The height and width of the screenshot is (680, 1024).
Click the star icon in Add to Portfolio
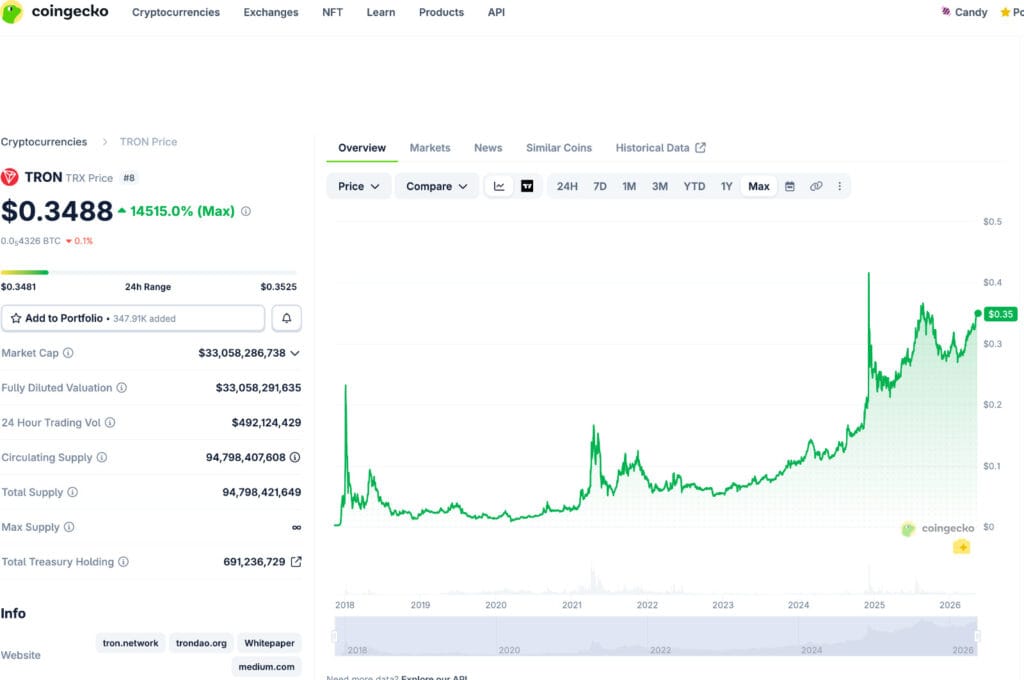[x=16, y=318]
